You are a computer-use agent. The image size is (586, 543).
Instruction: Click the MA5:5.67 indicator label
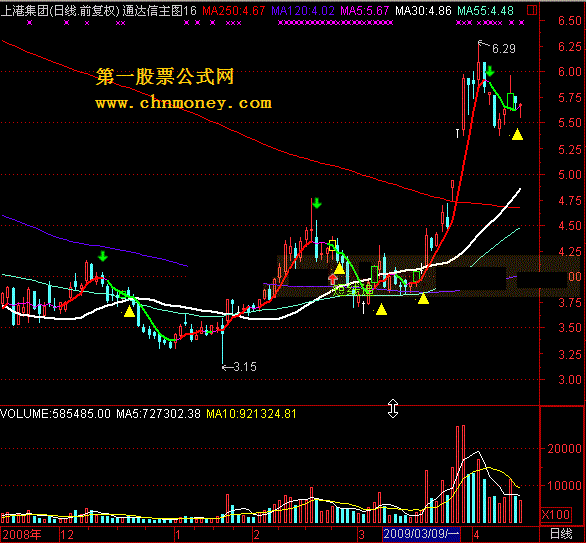point(365,10)
